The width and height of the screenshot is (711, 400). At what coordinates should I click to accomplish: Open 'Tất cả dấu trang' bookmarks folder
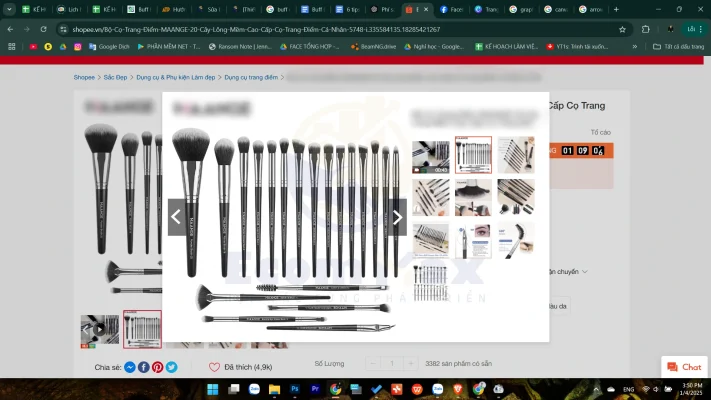click(x=678, y=46)
